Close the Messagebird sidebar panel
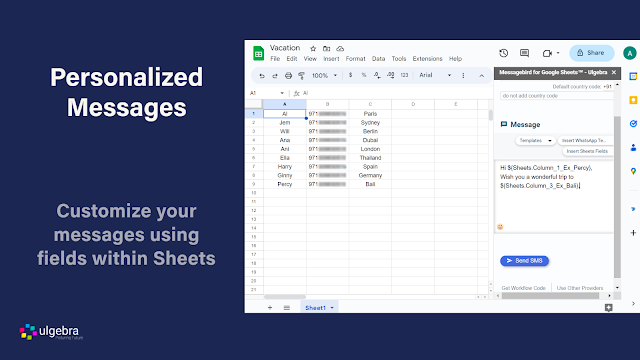The width and height of the screenshot is (640, 360). click(613, 72)
